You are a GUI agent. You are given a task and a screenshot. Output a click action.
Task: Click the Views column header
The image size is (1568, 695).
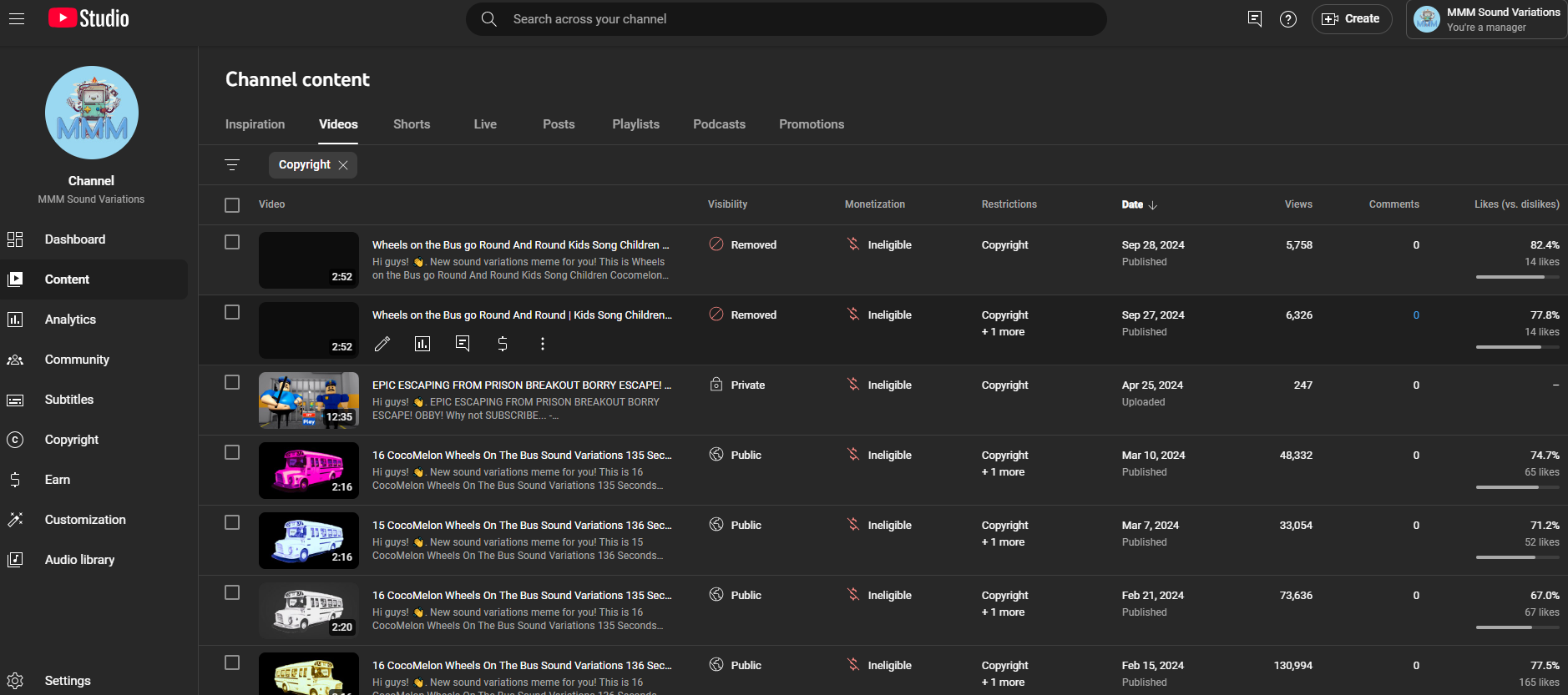tap(1298, 204)
